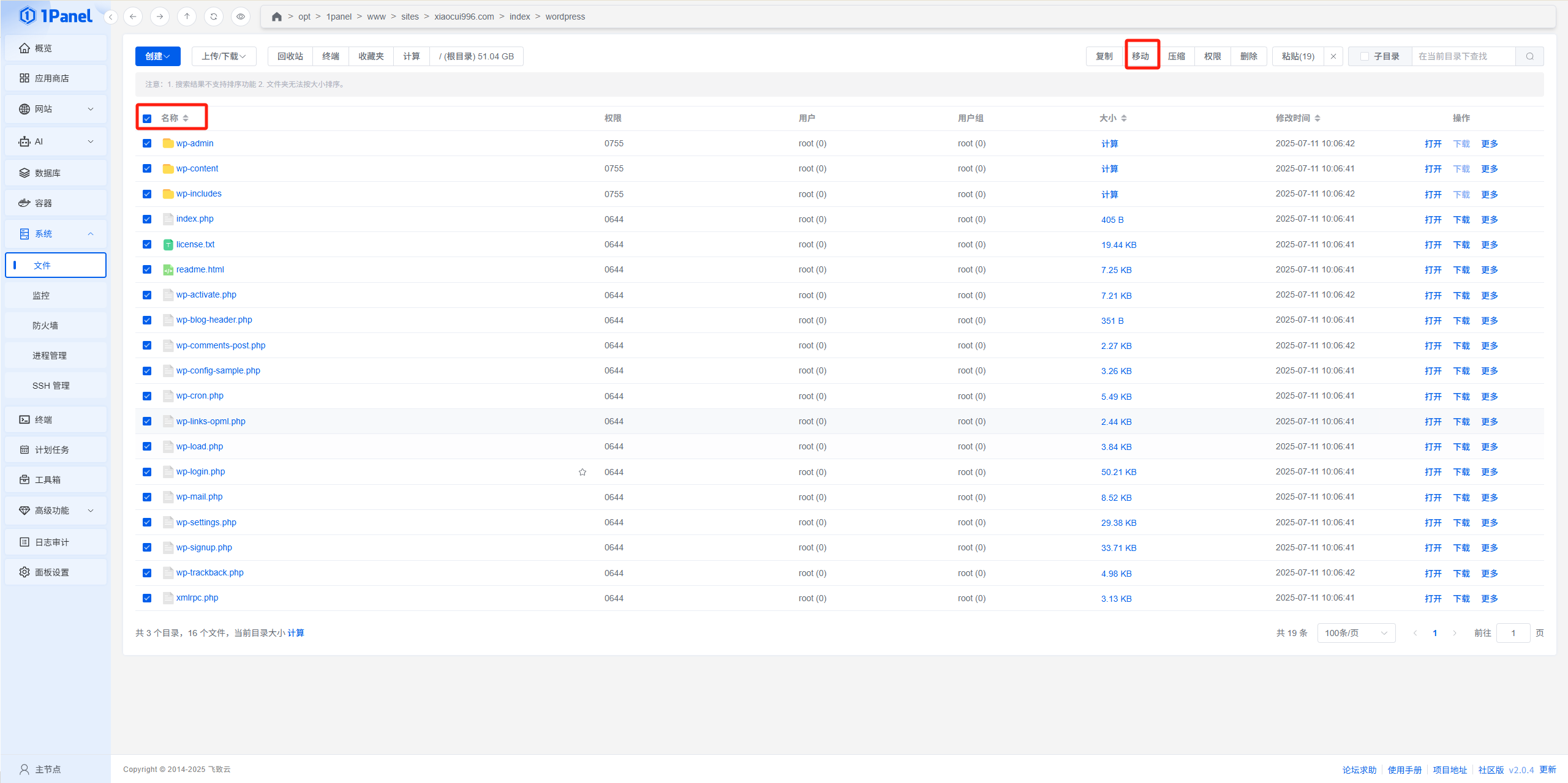
Task: Click the home icon in breadcrumb path
Action: pyautogui.click(x=277, y=17)
